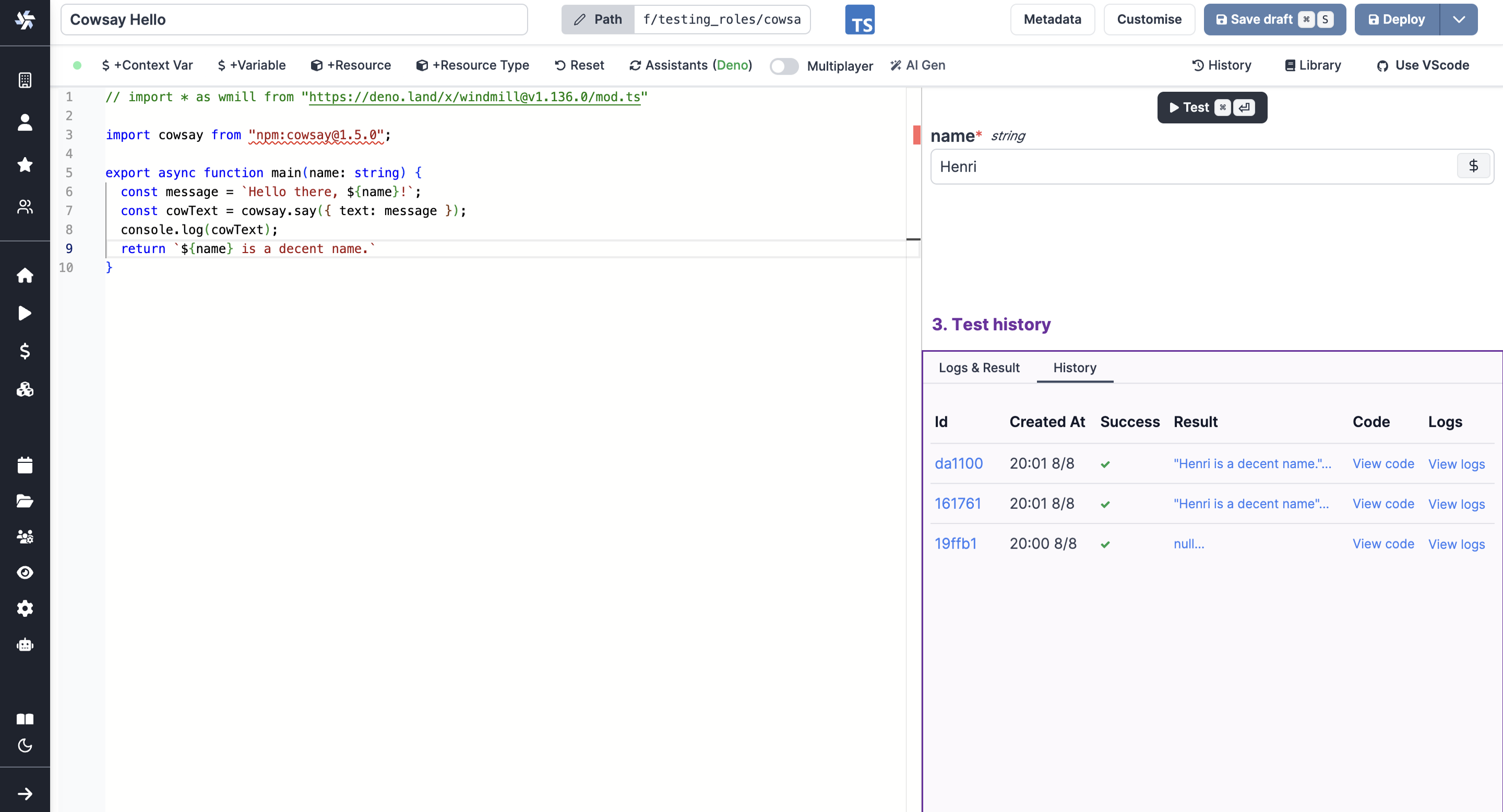Viewport: 1503px width, 812px height.
Task: Open Schedules via the sidebar calendar icon
Action: (25, 465)
